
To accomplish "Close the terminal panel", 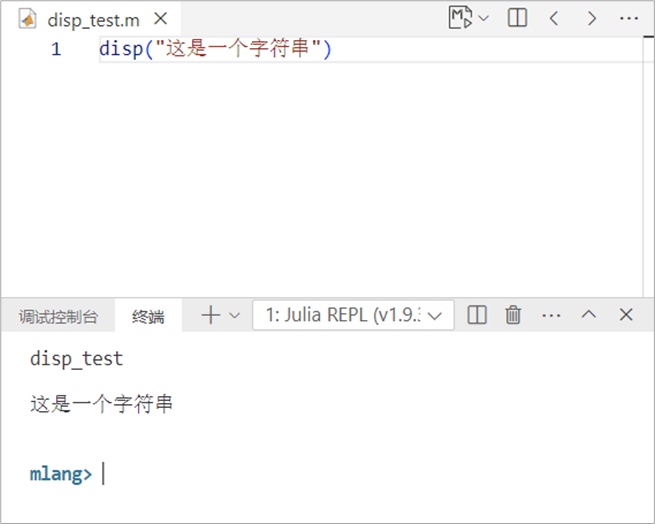I will tap(626, 315).
